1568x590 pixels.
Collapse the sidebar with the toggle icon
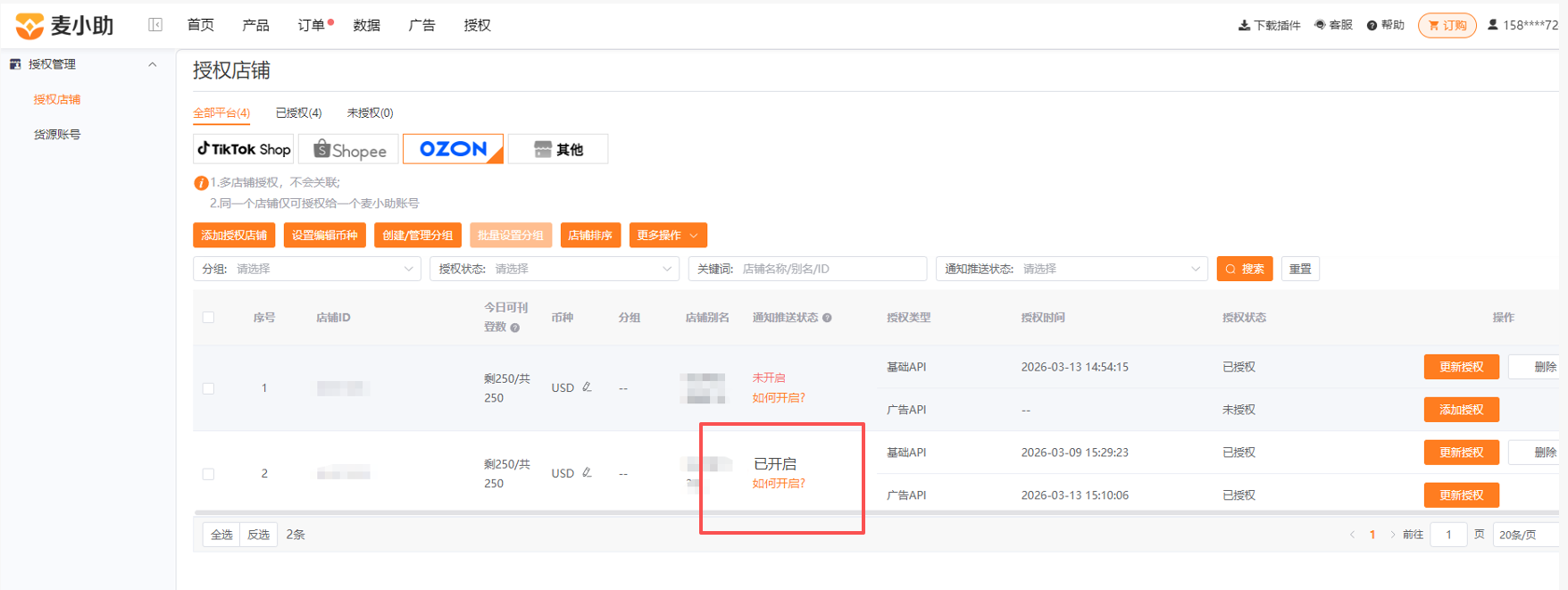pos(155,25)
